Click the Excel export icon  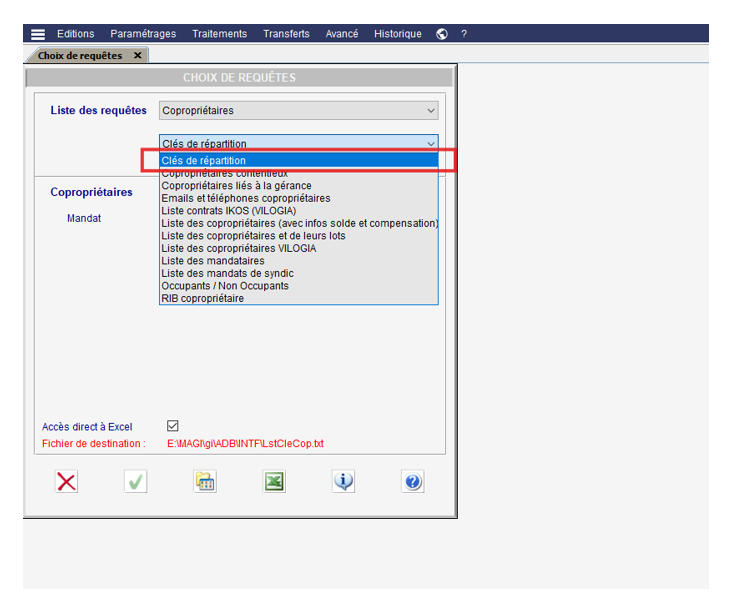[274, 482]
